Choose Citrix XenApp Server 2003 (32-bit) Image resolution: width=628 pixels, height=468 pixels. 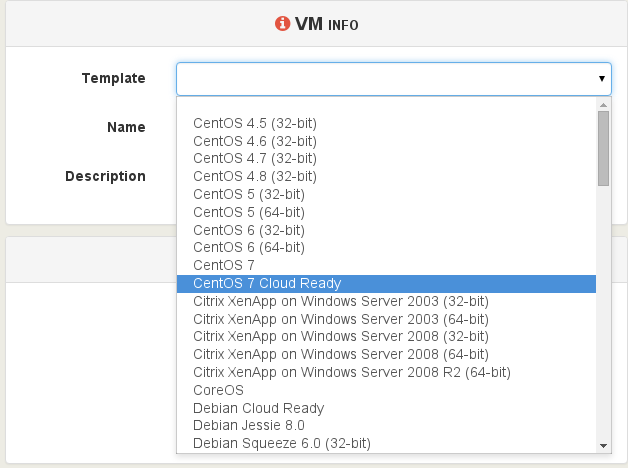(x=386, y=301)
